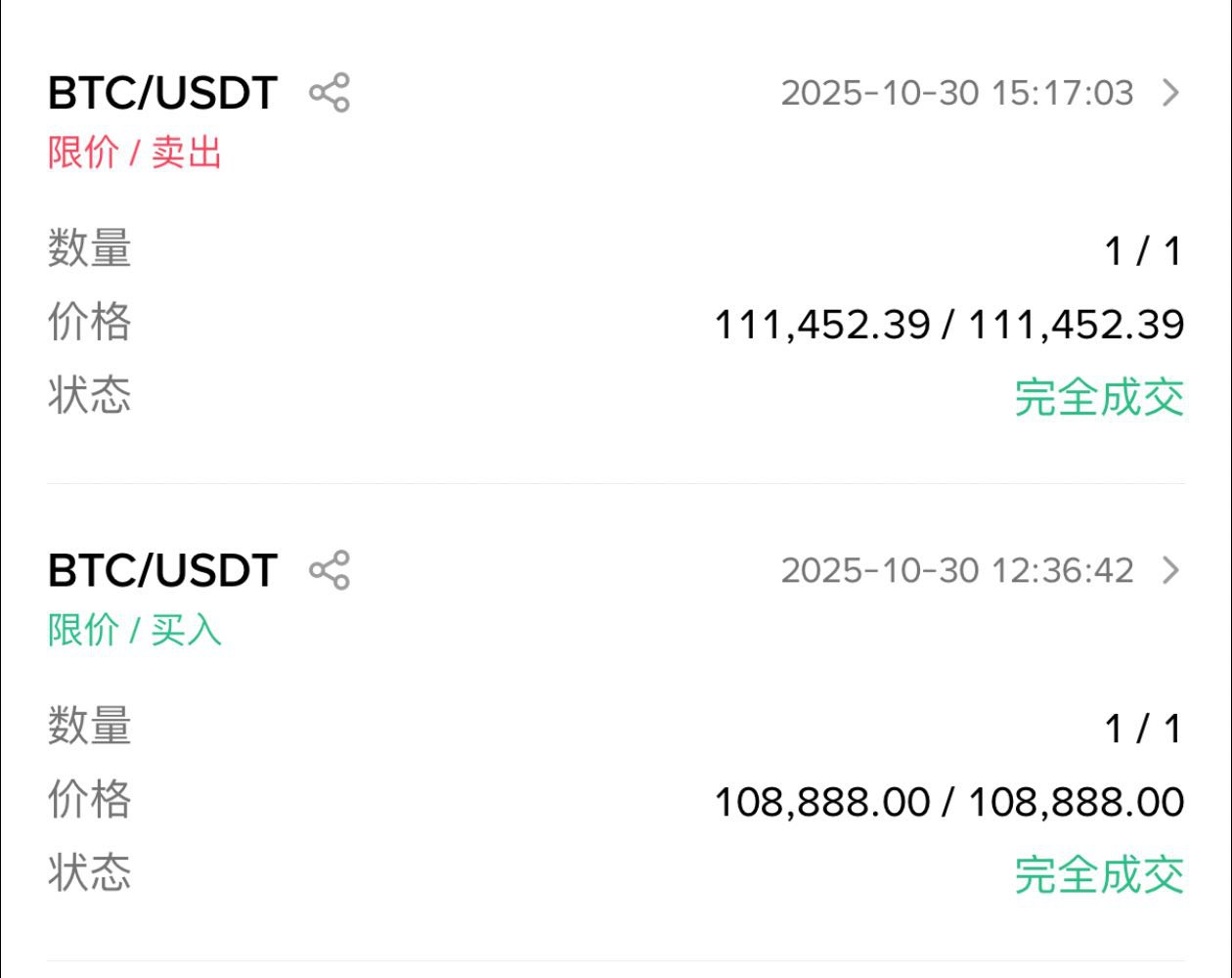Tap the red 限价 / 卖出 order type label

point(135,153)
